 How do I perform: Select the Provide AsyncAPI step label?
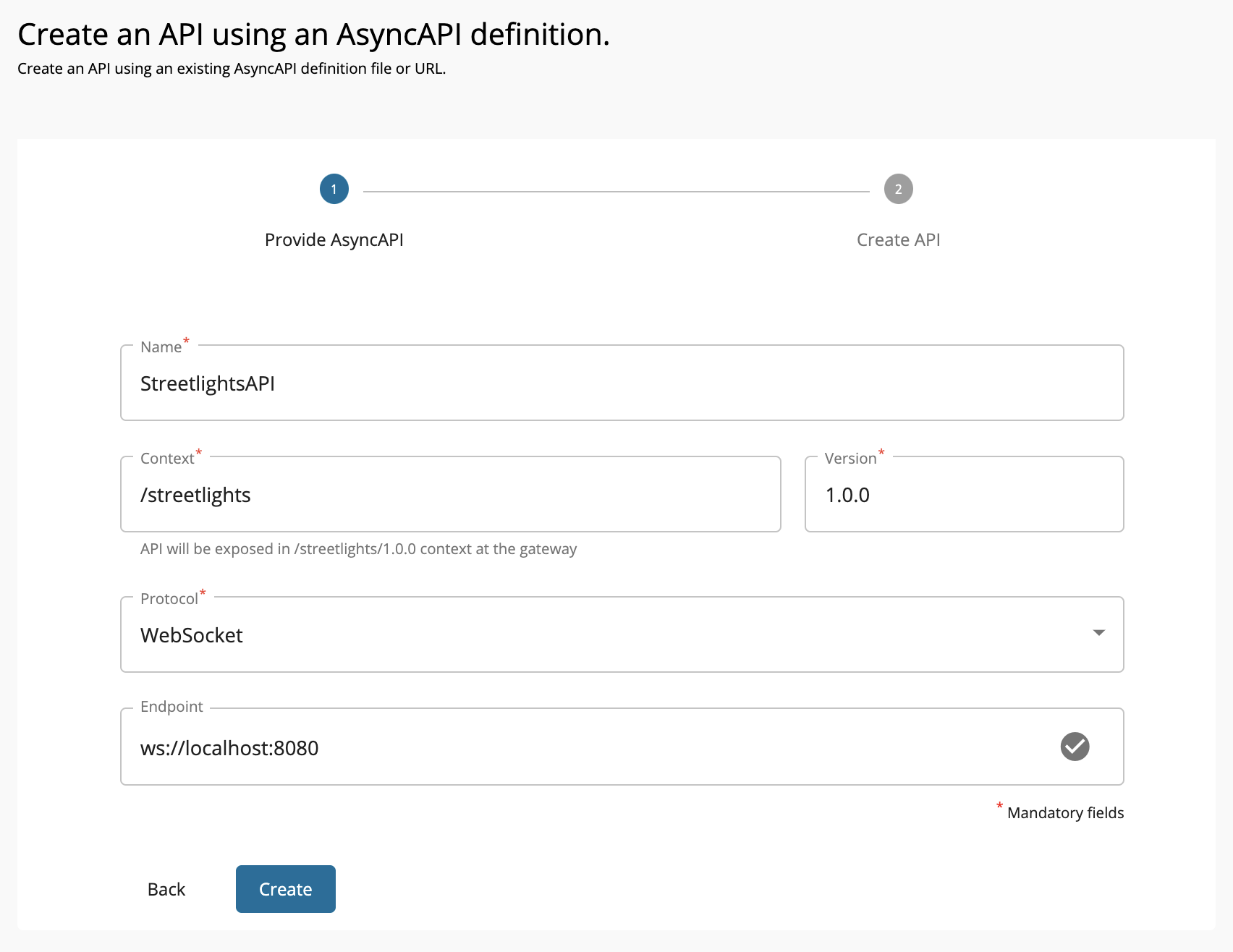click(x=334, y=239)
